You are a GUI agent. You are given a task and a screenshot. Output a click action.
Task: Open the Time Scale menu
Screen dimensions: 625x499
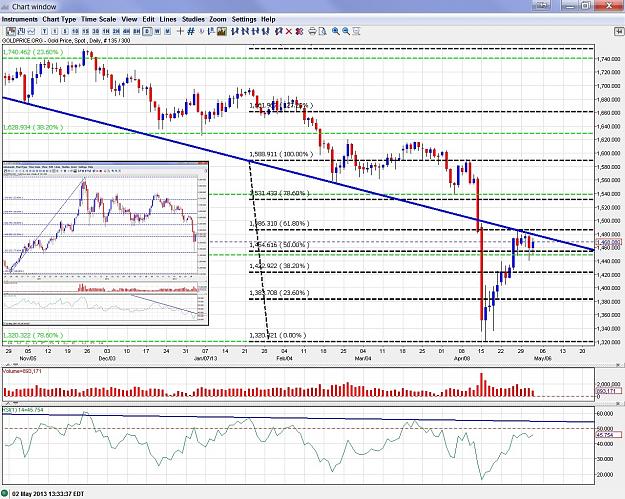click(98, 19)
